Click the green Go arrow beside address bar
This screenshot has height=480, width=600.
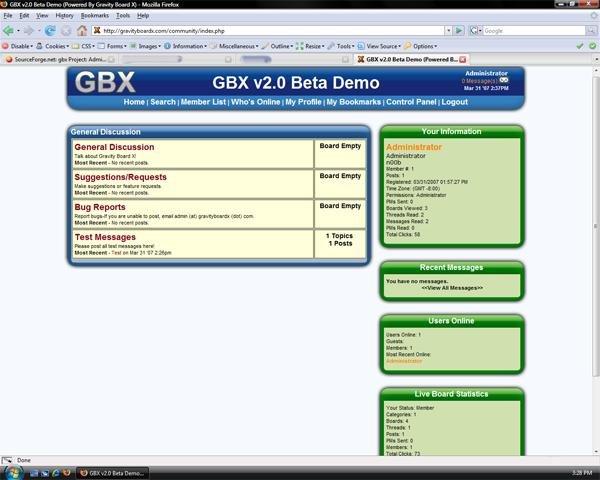(459, 31)
